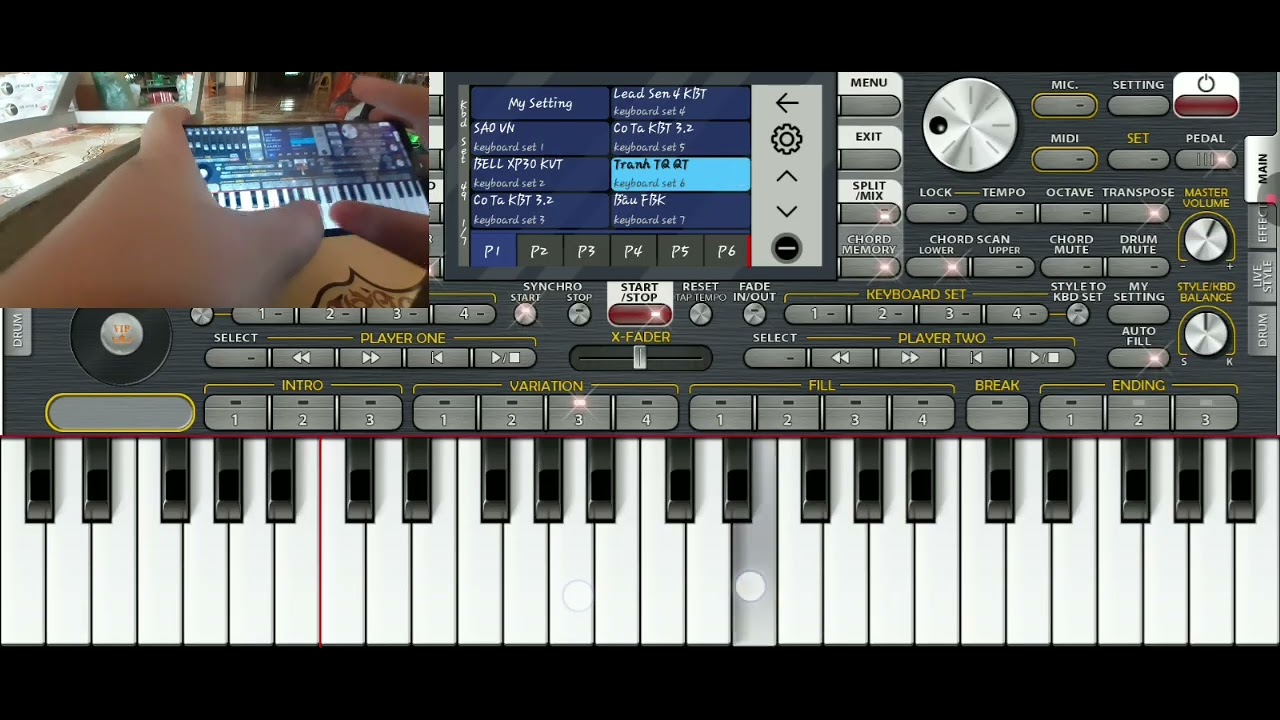Open the My Setting list header
1280x720 pixels.
(539, 102)
